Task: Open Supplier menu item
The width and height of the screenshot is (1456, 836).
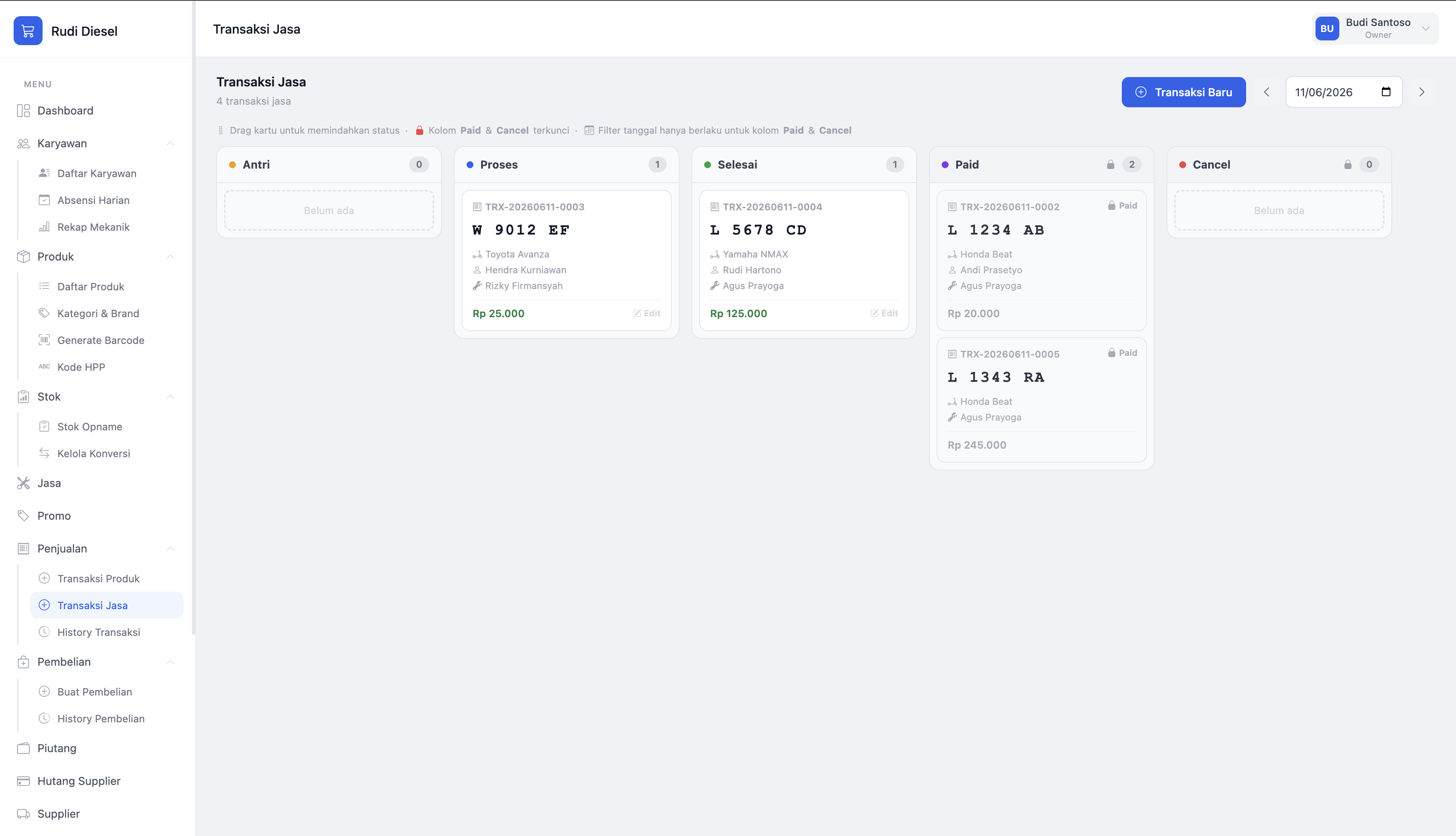Action: tap(97, 813)
